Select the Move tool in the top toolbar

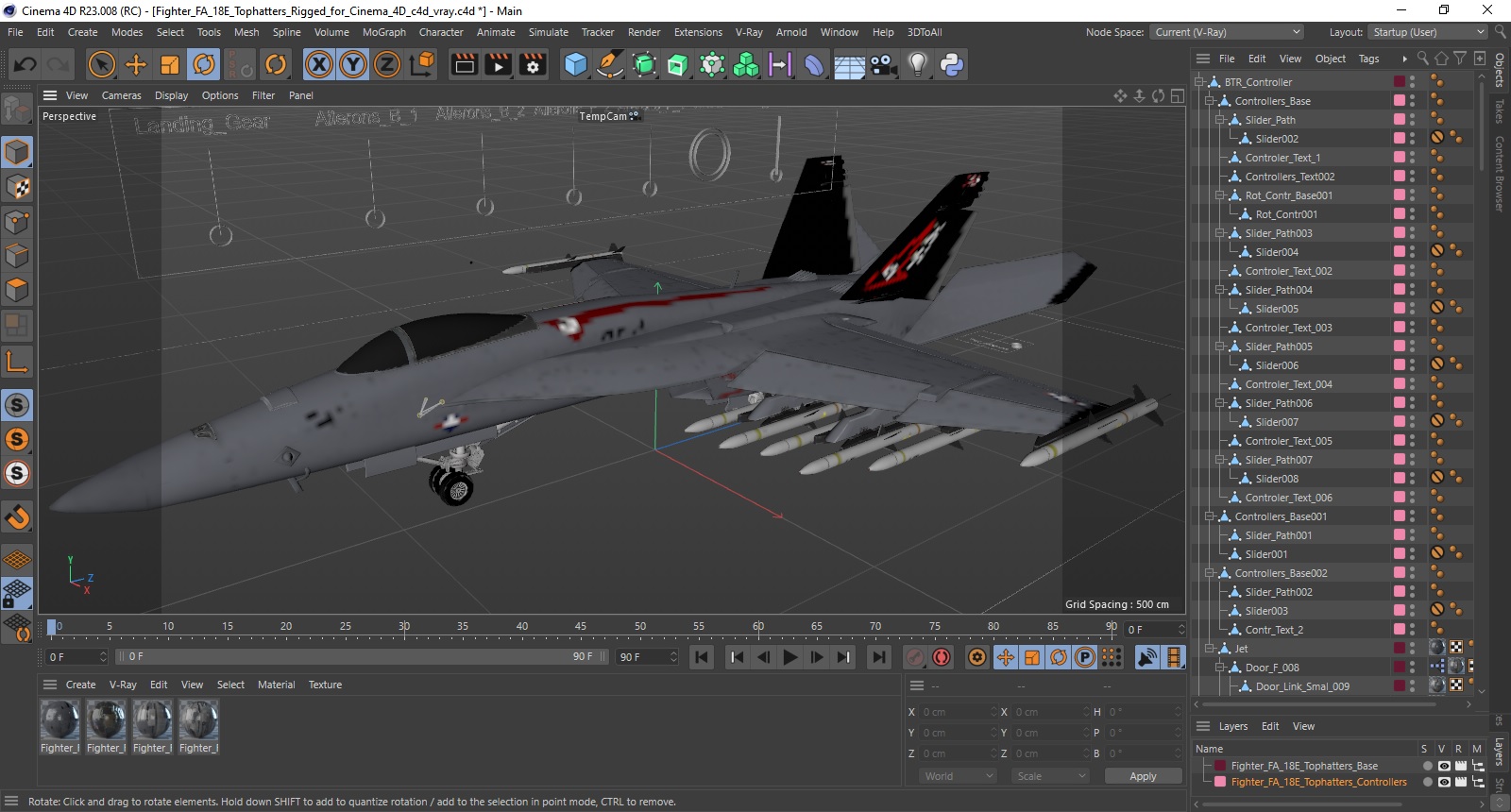(136, 64)
